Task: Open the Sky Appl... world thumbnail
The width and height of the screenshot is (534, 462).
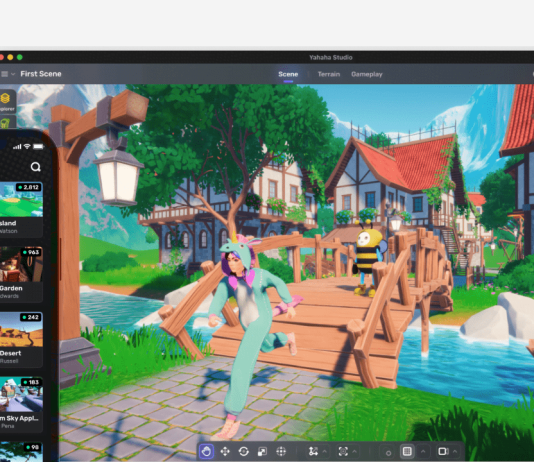Action: (x=21, y=395)
